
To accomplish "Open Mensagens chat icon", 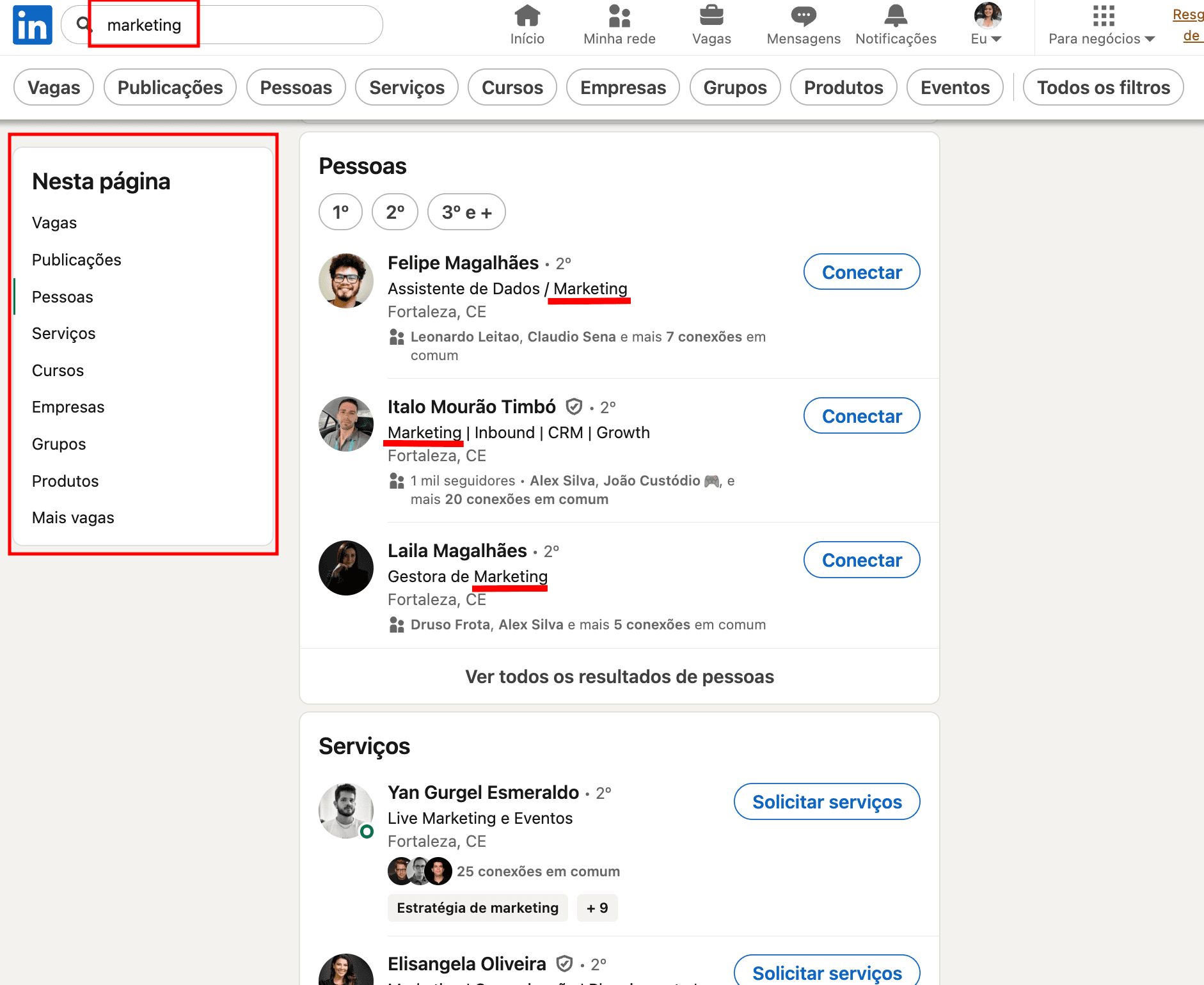I will tap(803, 17).
